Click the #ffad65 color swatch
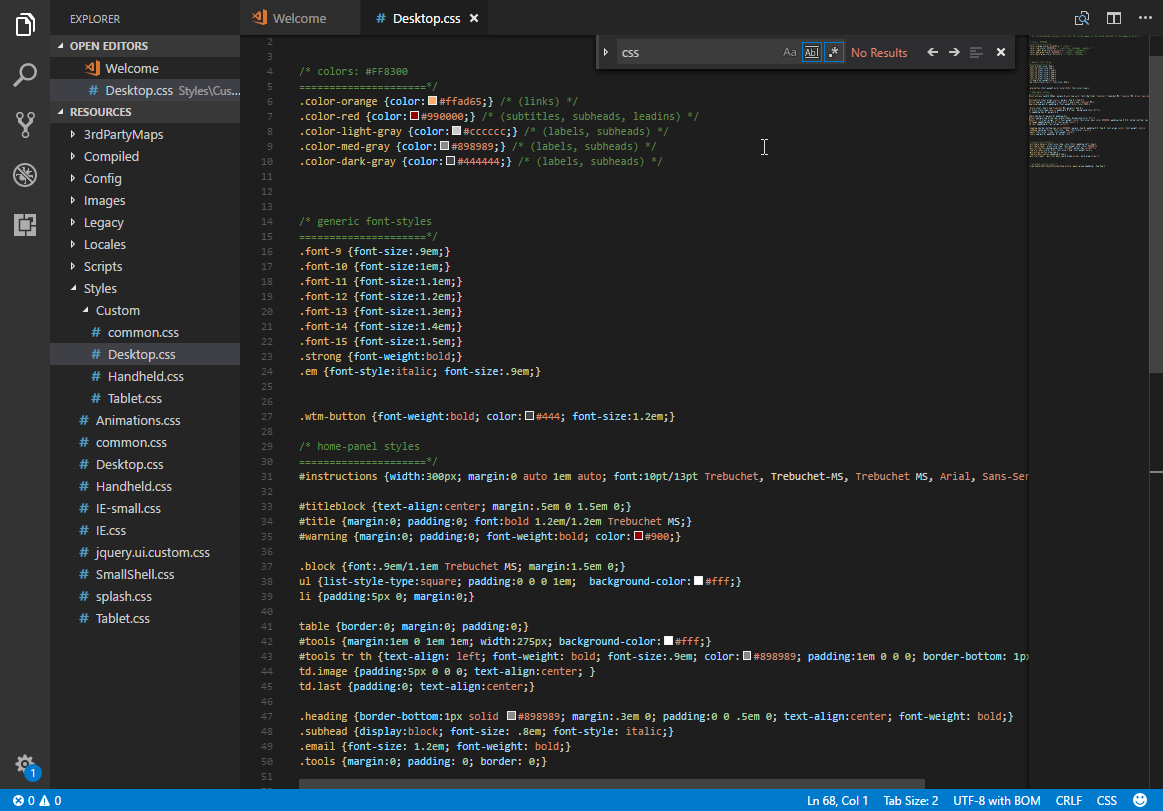 (432, 101)
